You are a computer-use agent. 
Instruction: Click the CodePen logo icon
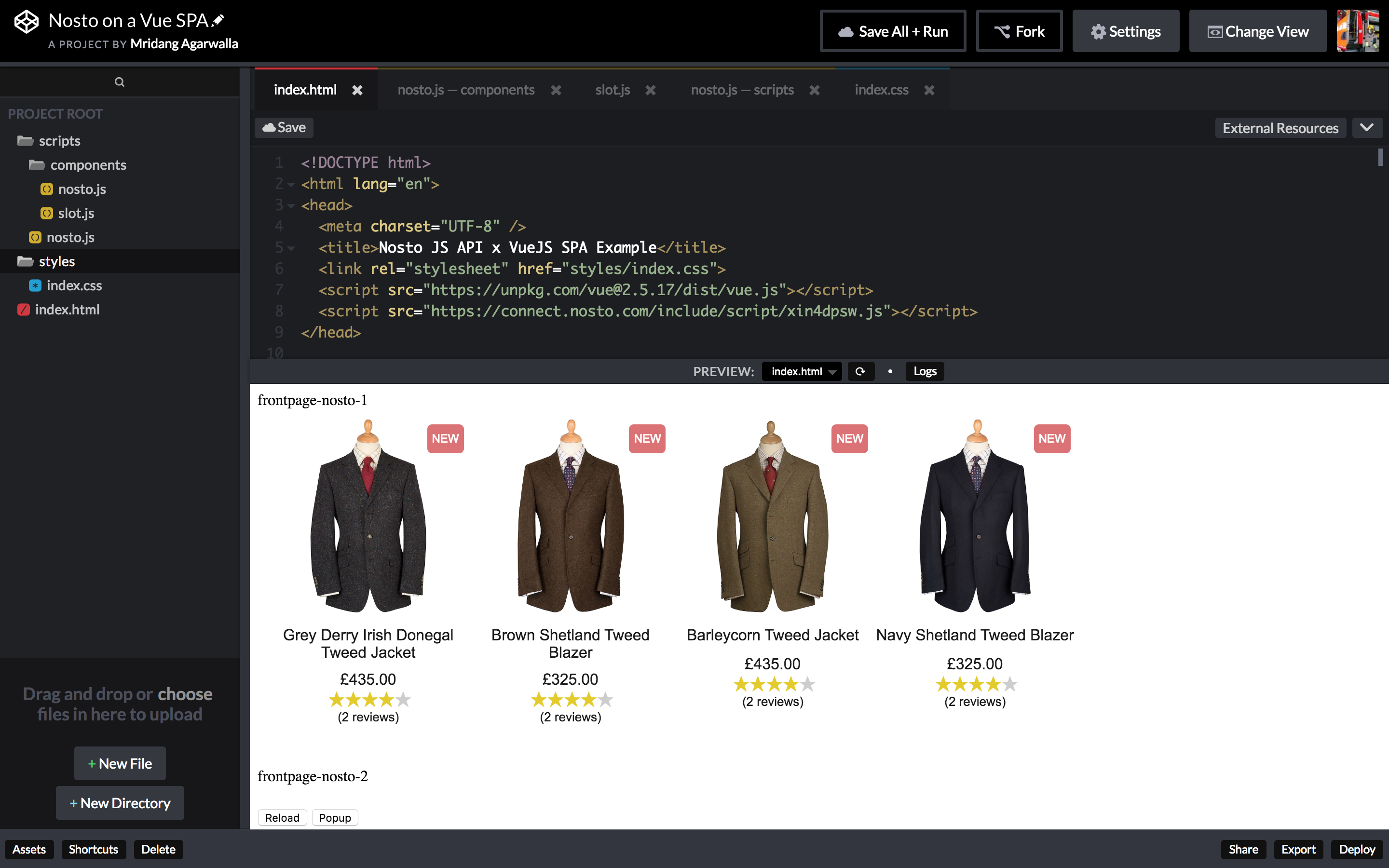[x=27, y=22]
